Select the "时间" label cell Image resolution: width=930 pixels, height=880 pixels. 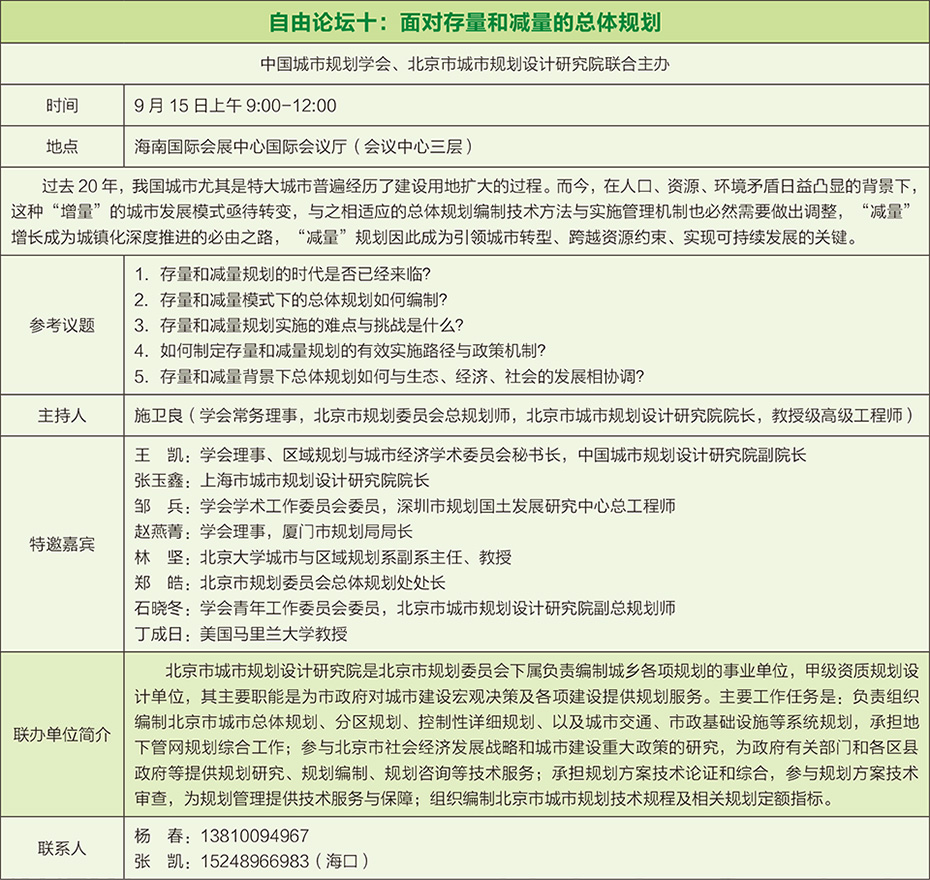click(62, 105)
